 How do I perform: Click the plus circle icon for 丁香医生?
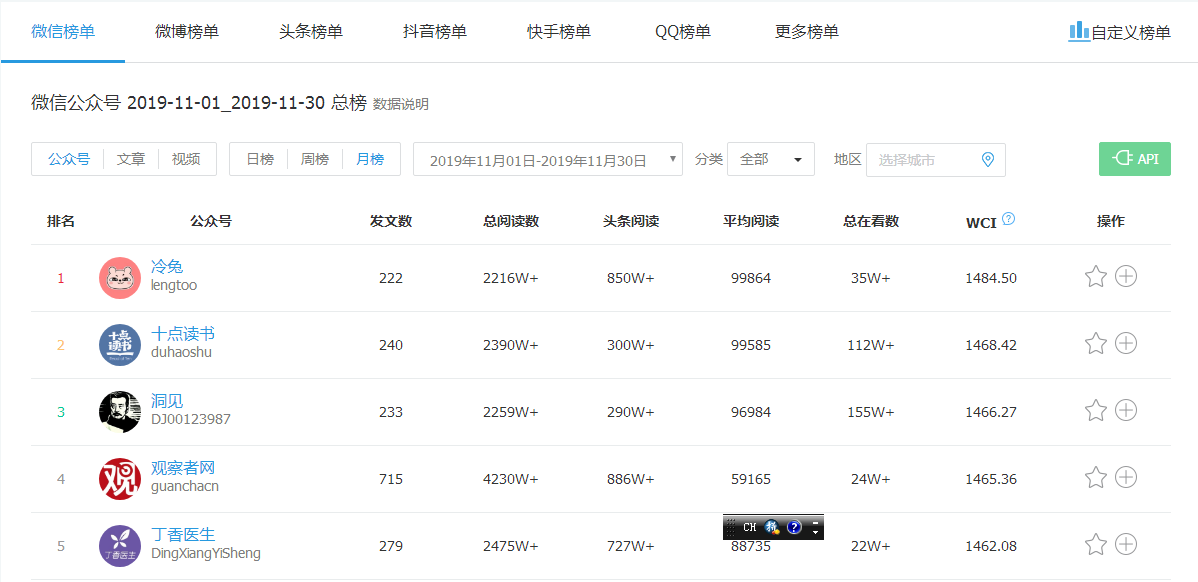click(1126, 545)
